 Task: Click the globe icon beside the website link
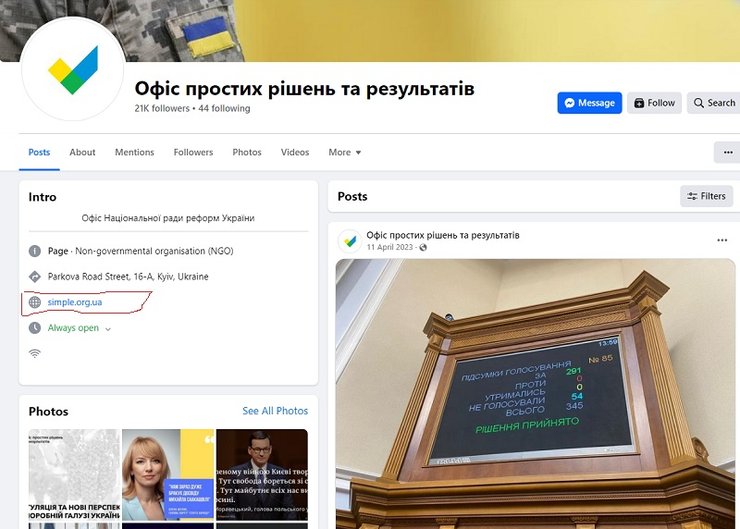[35, 302]
